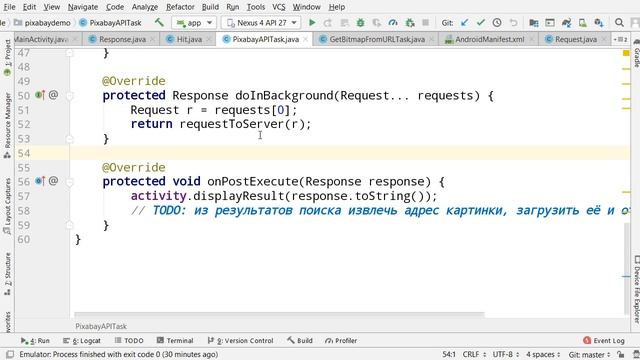Screen dimensions: 640x360
Task: Click fold end marker on line 53
Action: pyautogui.click(x=69, y=139)
